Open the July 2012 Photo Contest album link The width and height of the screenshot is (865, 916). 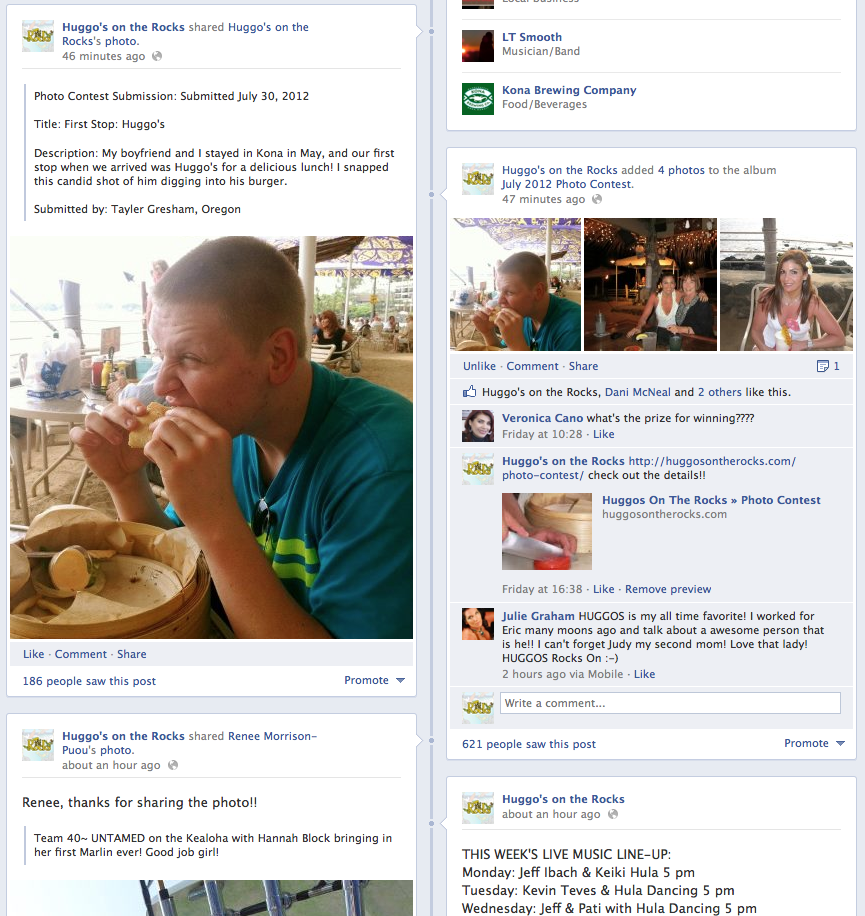[567, 184]
